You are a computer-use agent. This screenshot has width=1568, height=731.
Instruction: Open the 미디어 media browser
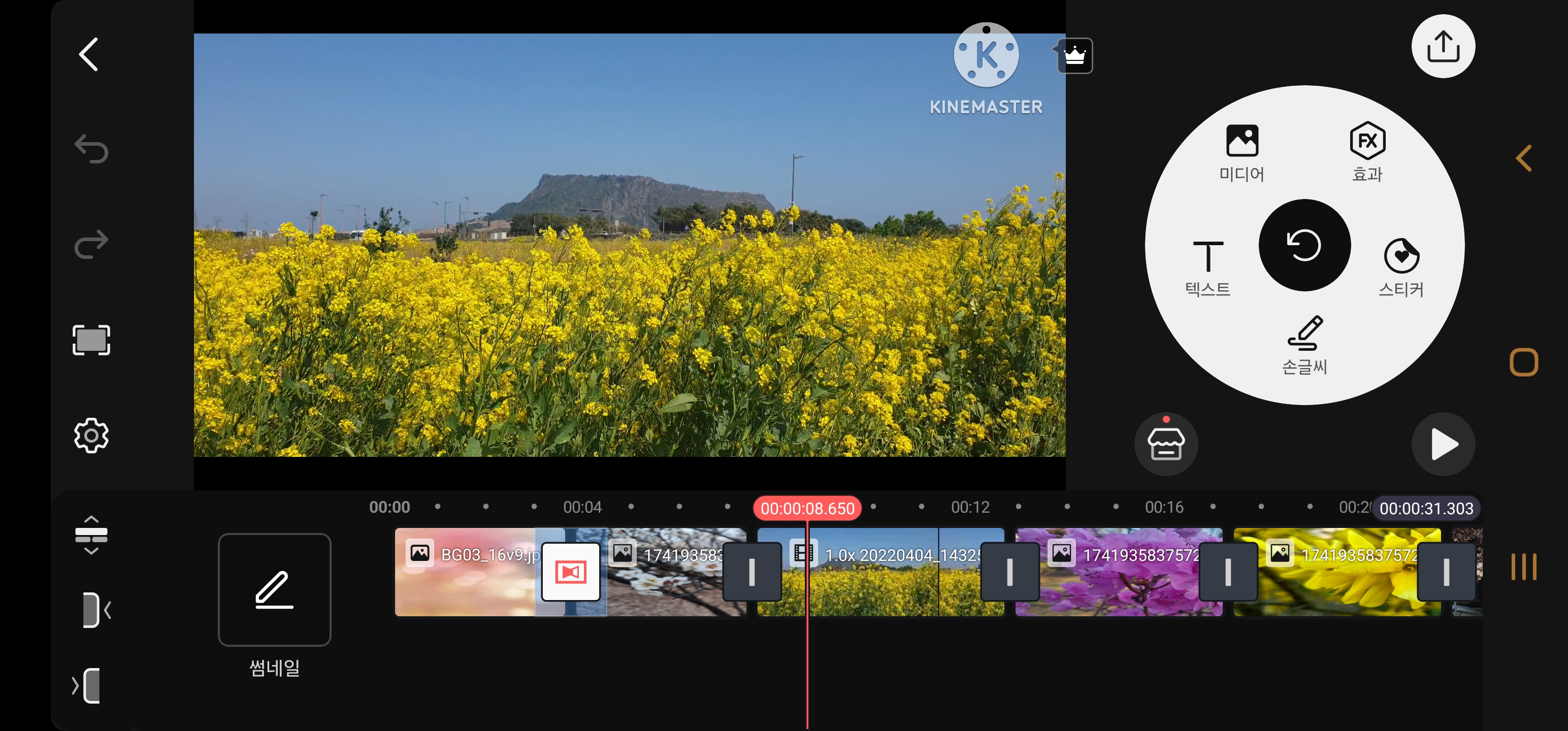coord(1242,152)
